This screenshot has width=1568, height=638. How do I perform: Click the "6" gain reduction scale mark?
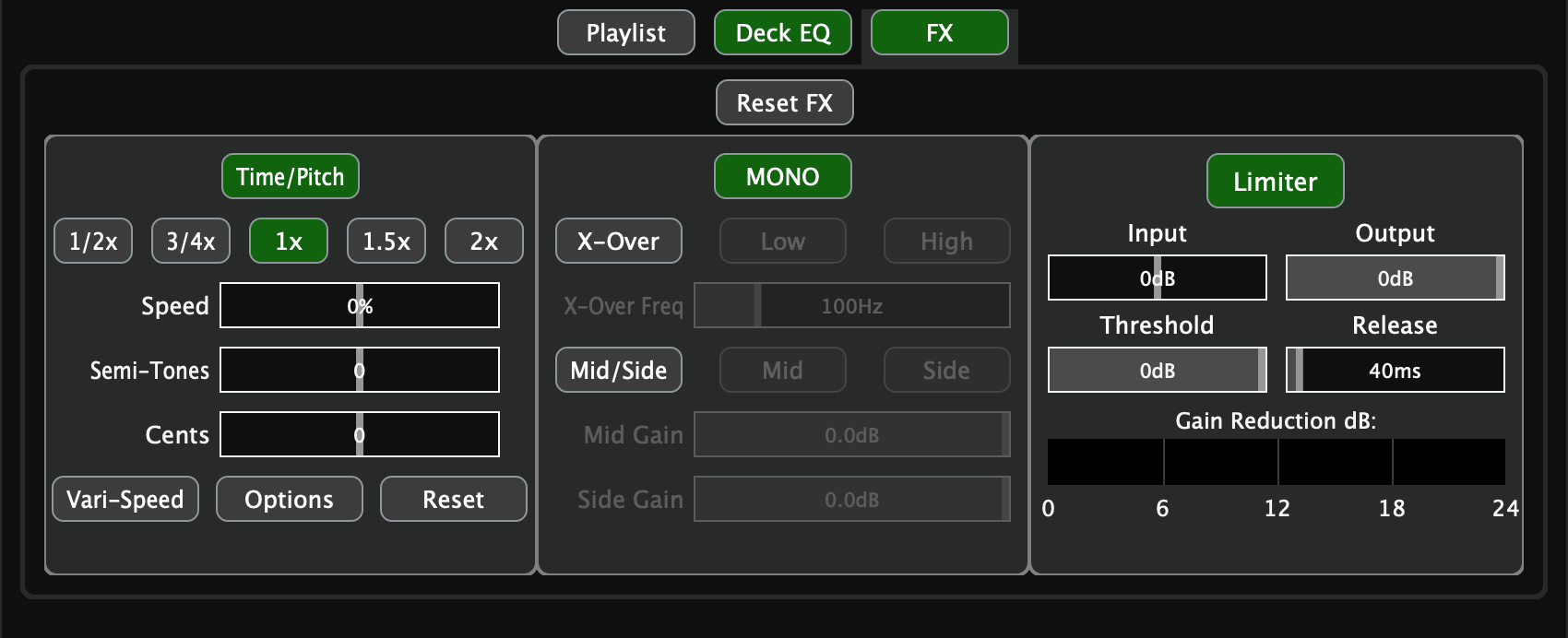[1162, 508]
